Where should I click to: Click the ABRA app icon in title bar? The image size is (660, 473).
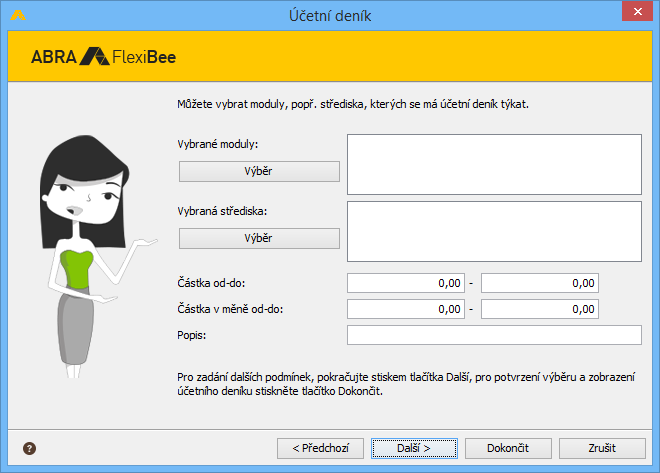point(18,16)
